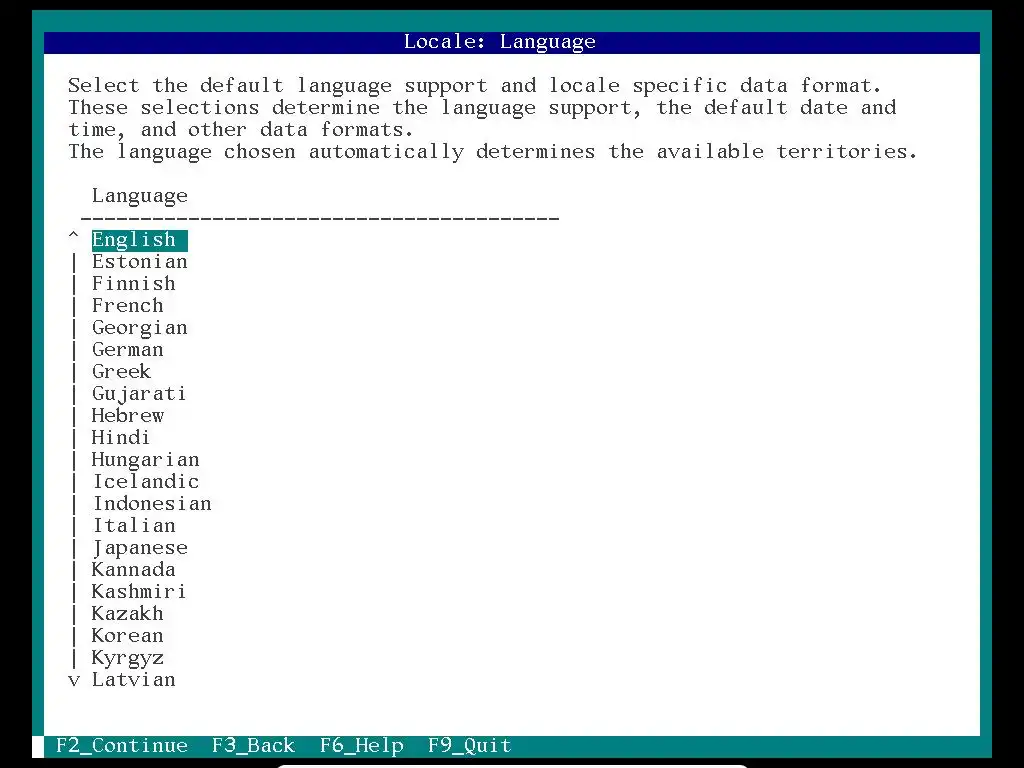Open help via F6_Help
The image size is (1024, 768).
(x=362, y=746)
